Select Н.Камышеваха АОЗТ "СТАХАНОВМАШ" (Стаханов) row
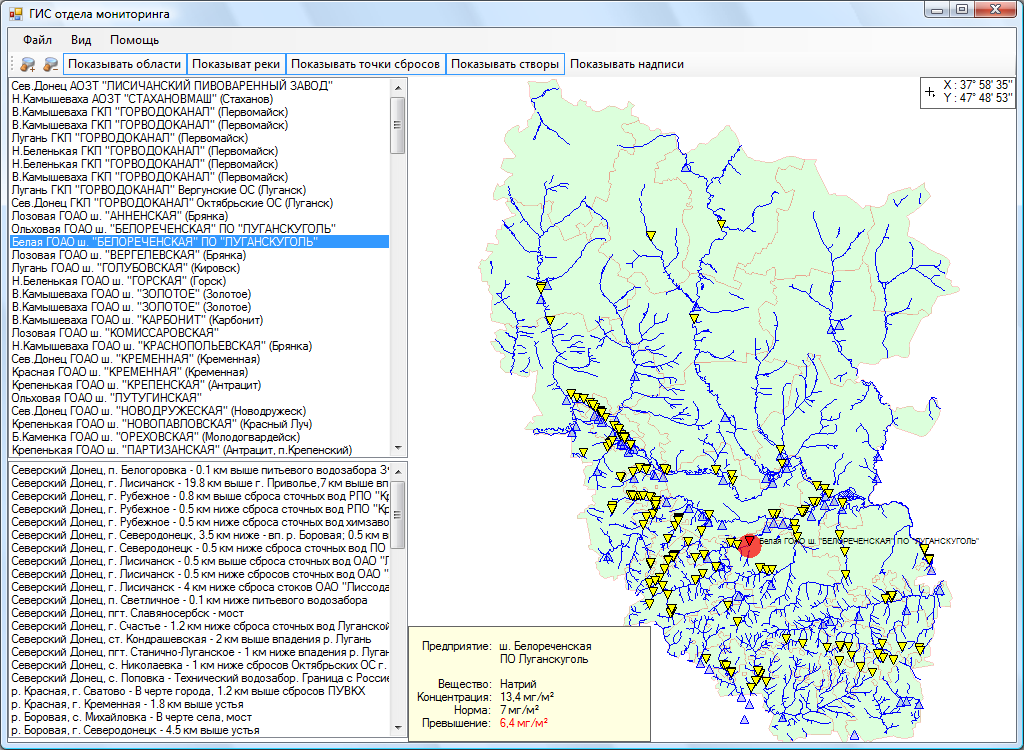Screen dimensions: 1024x750 [x=200, y=99]
